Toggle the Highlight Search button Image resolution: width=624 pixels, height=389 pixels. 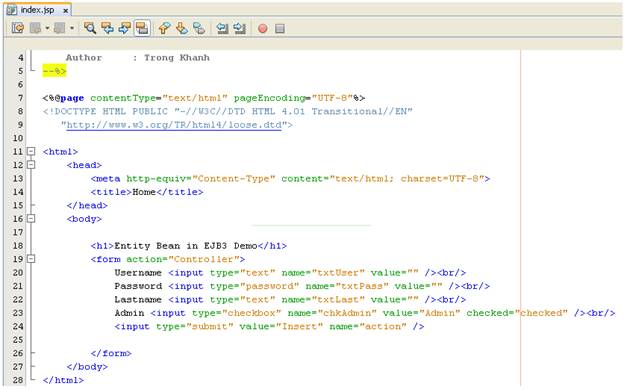pyautogui.click(x=142, y=28)
